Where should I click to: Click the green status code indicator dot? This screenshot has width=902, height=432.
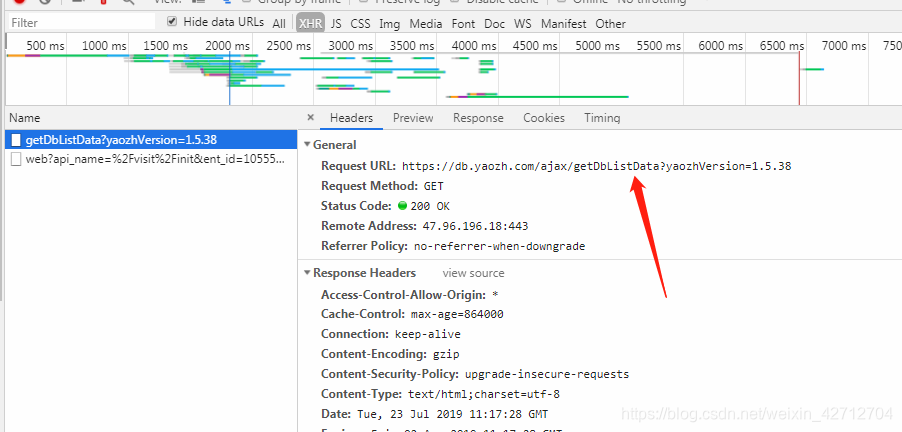pyautogui.click(x=402, y=205)
